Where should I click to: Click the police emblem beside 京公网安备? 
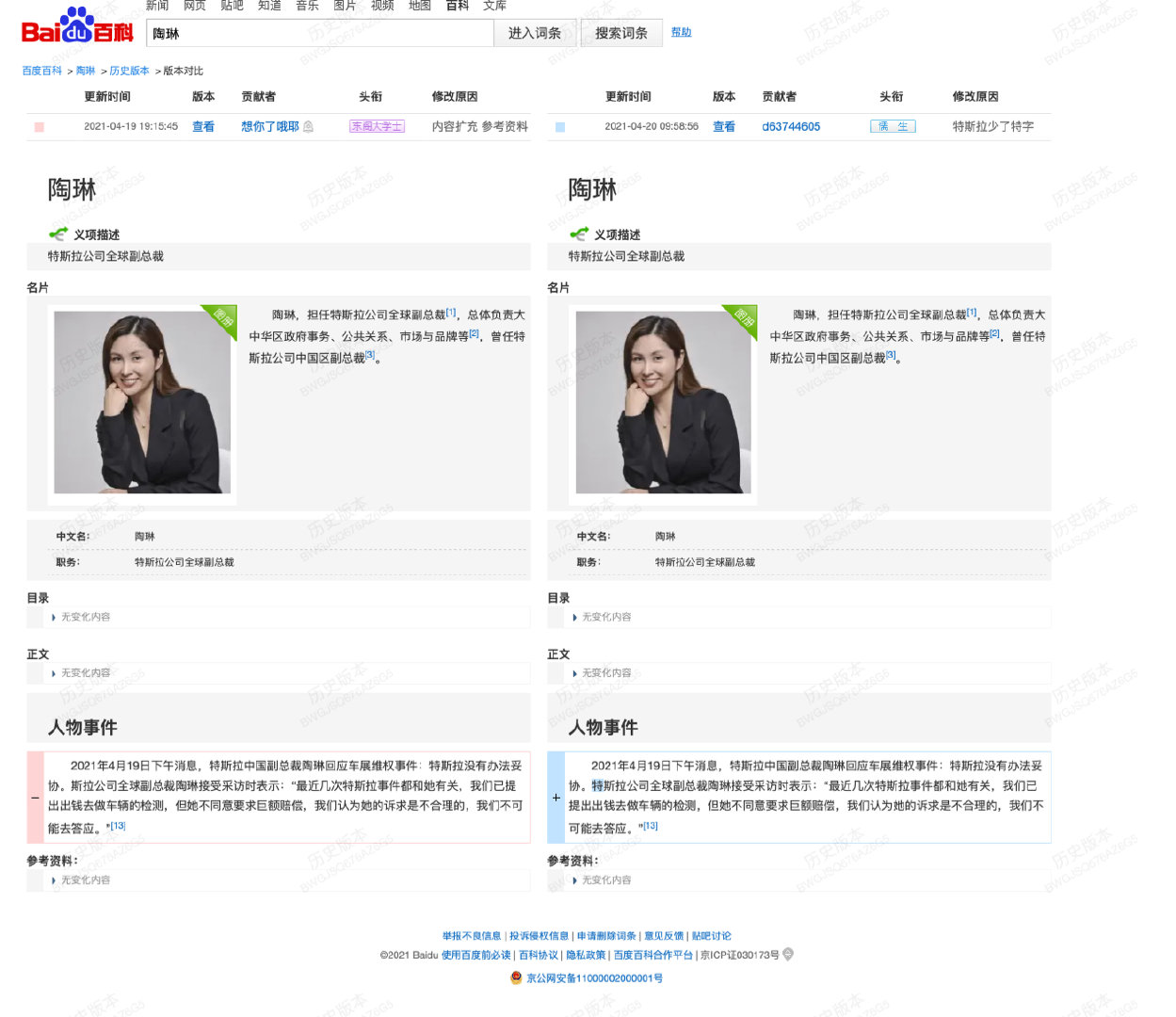(x=515, y=977)
